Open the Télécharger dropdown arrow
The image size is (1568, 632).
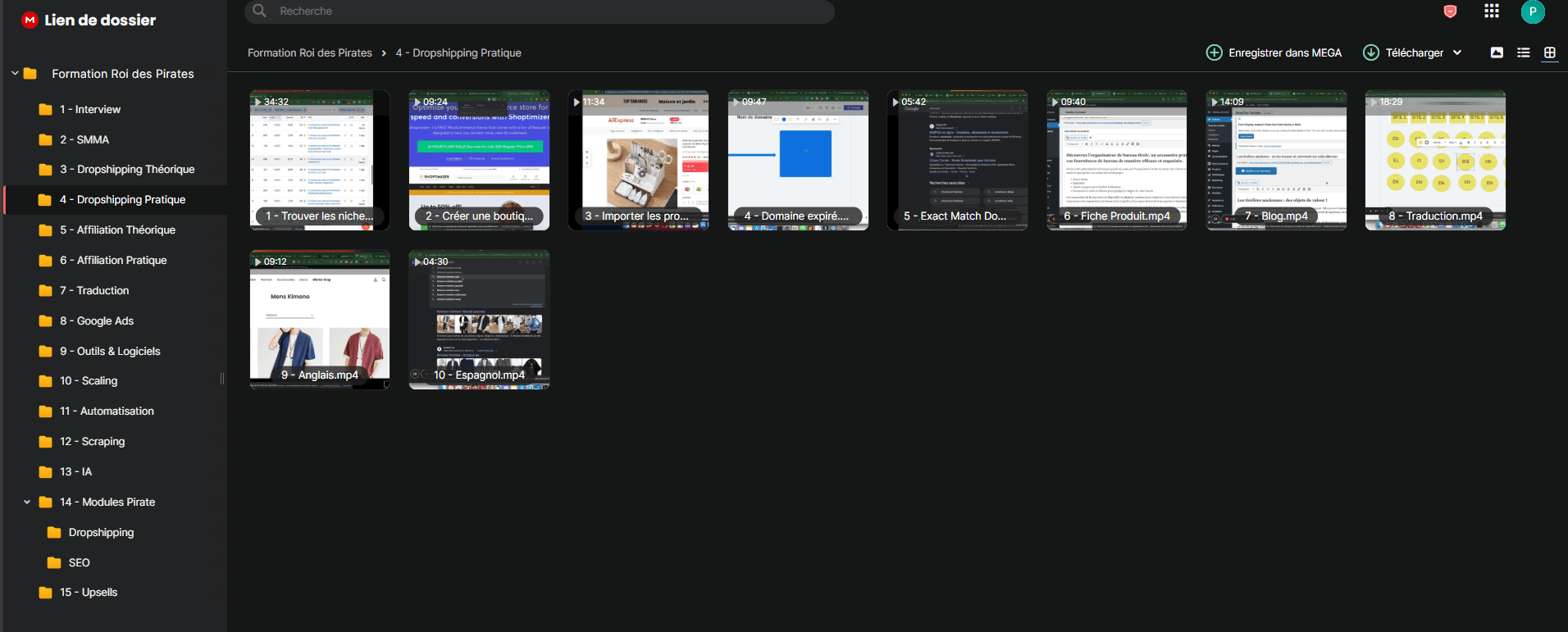coord(1457,52)
